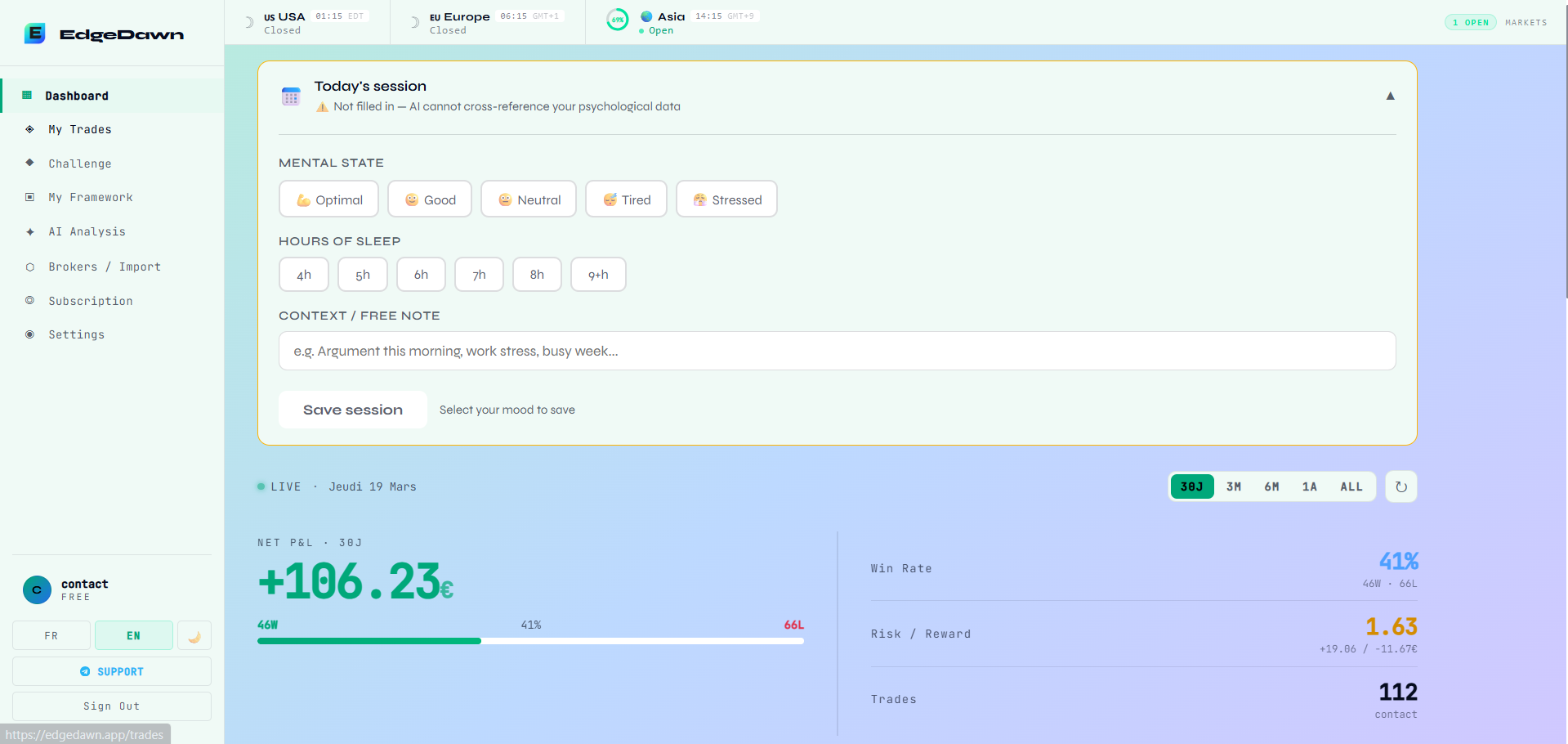Choose 8h of sleep
The height and width of the screenshot is (744, 1568).
pyautogui.click(x=537, y=275)
